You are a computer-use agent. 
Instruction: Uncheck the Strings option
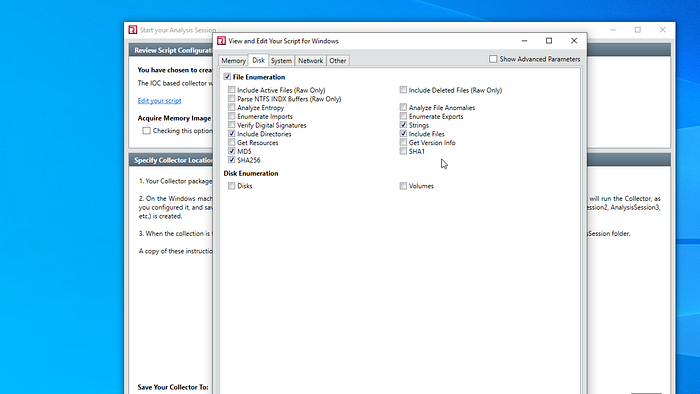(403, 125)
